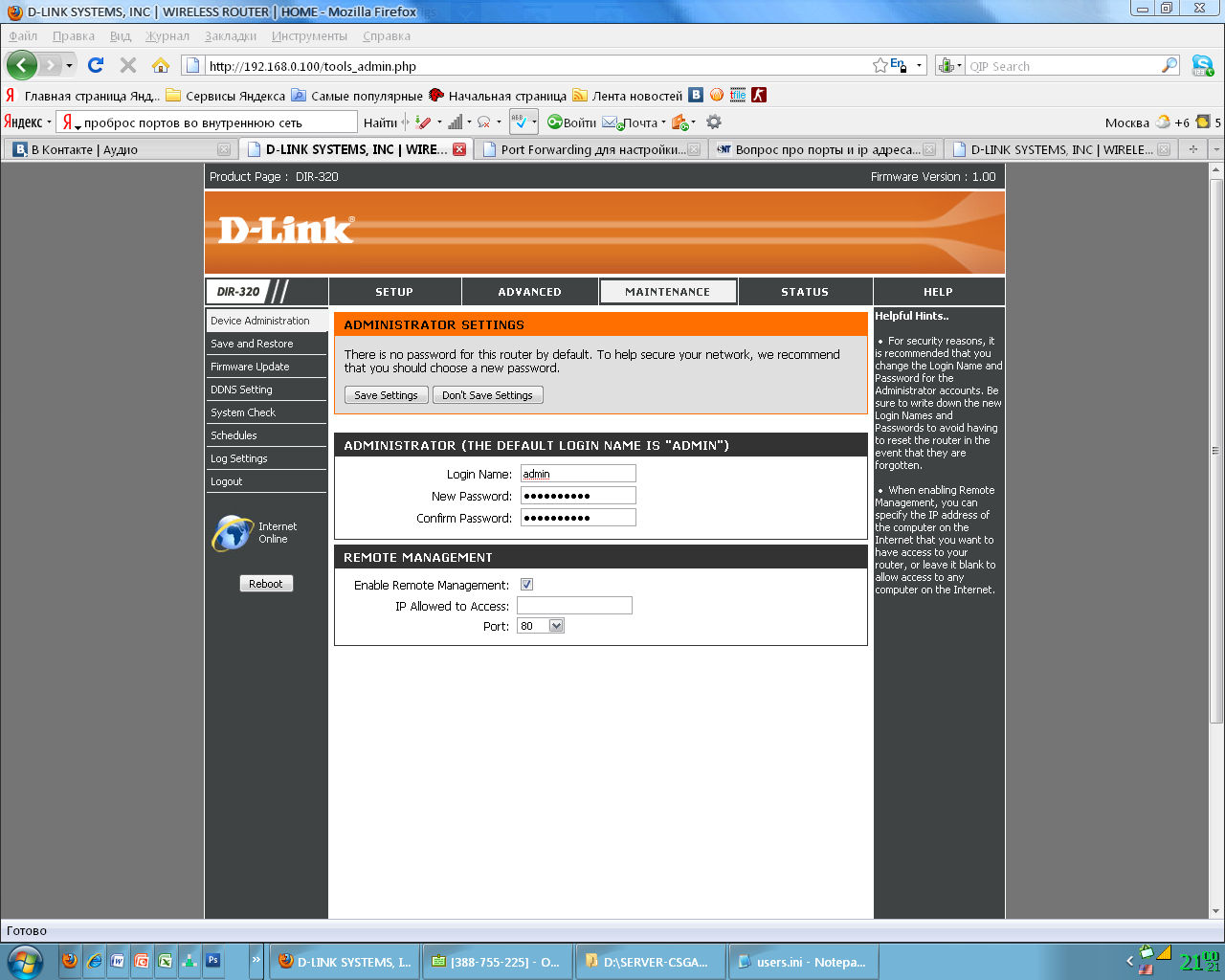The image size is (1225, 980).
Task: Open the address bar history dropdown
Action: [x=920, y=65]
